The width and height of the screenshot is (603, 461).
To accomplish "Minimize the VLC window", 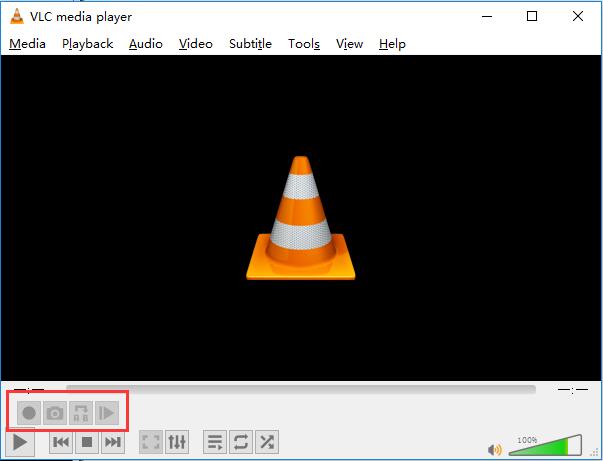I will [x=487, y=16].
